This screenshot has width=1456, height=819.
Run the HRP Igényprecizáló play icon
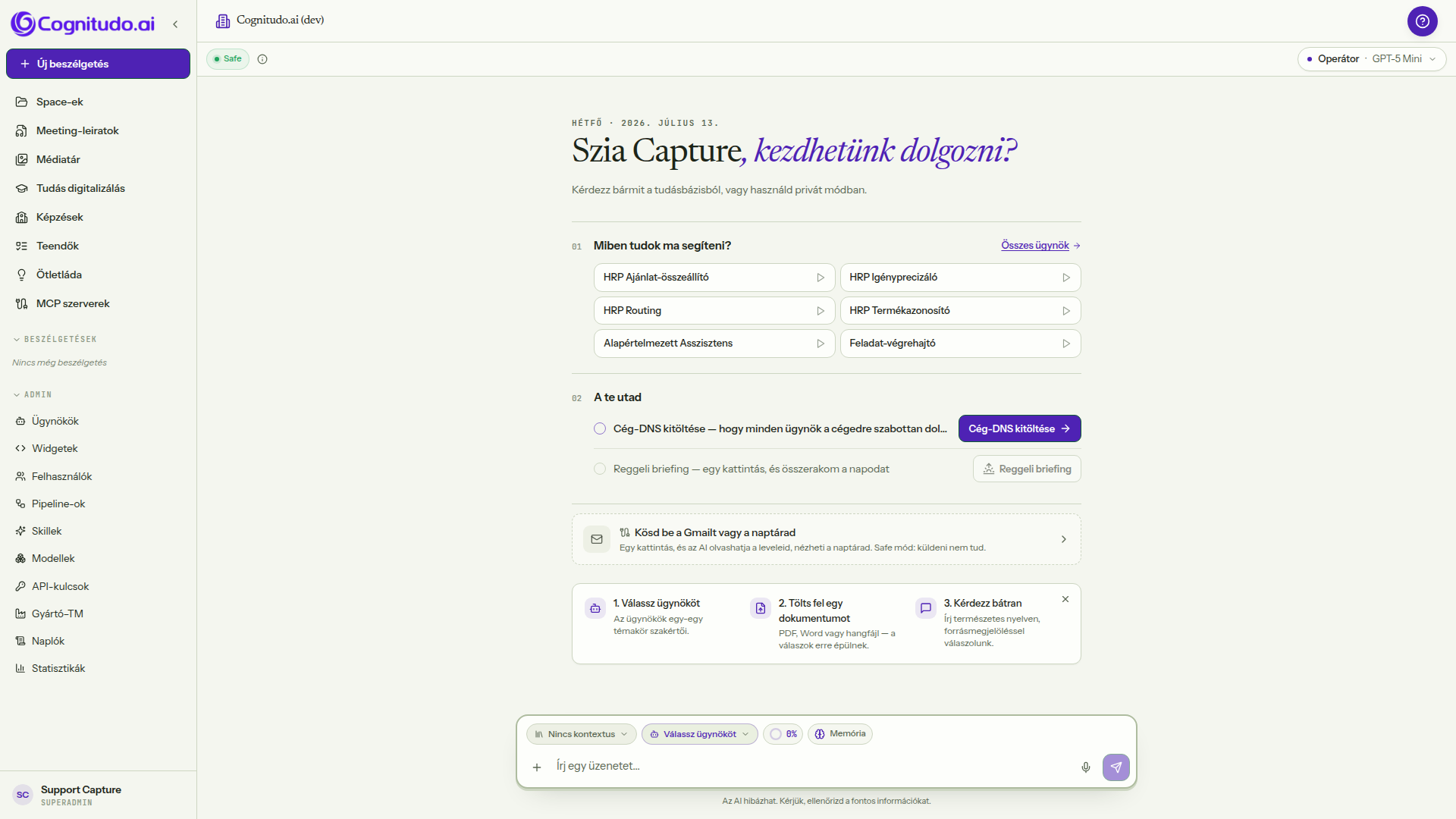[x=1065, y=278]
